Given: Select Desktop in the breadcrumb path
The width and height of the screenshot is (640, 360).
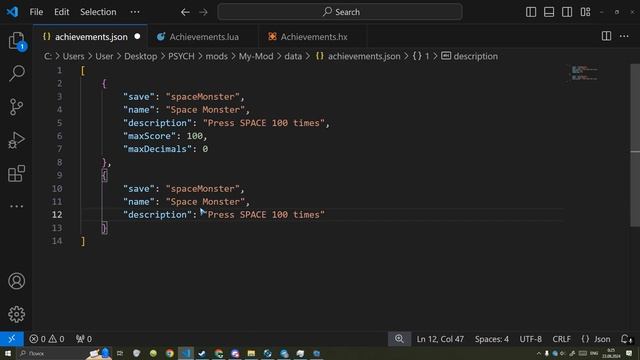Looking at the screenshot, I should 140,56.
